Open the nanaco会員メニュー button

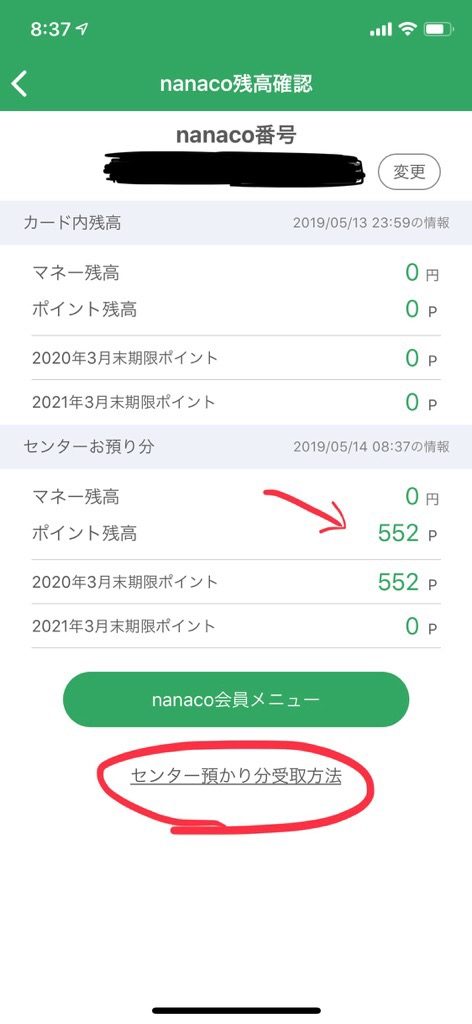236,699
